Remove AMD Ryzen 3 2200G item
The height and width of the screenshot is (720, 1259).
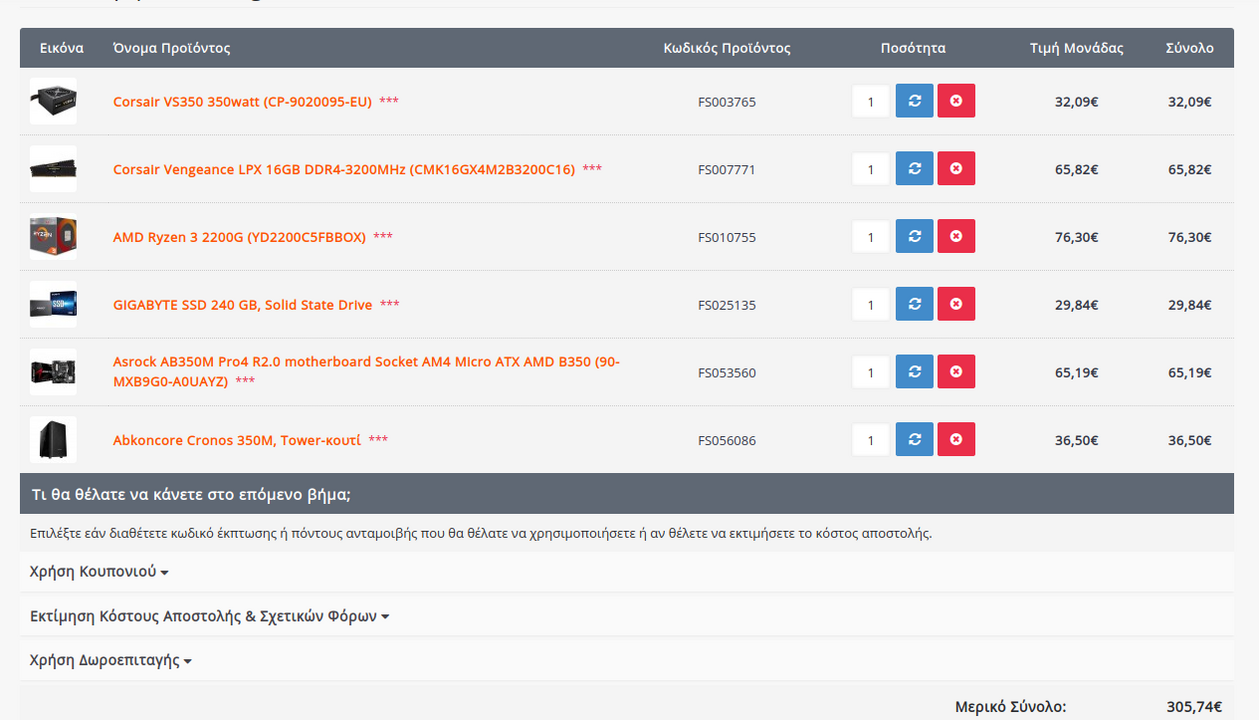coord(956,237)
